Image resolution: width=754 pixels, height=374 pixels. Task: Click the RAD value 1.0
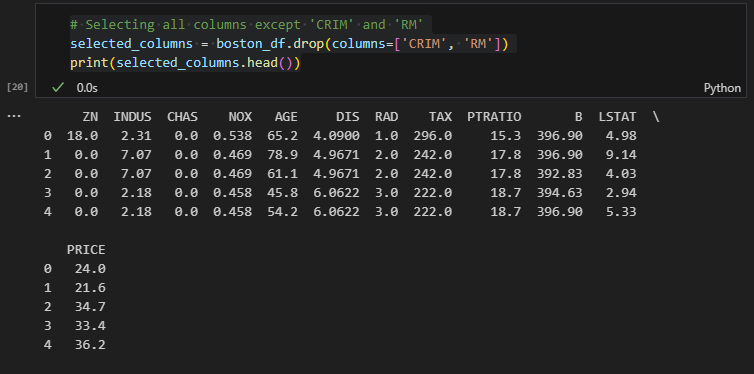(386, 136)
